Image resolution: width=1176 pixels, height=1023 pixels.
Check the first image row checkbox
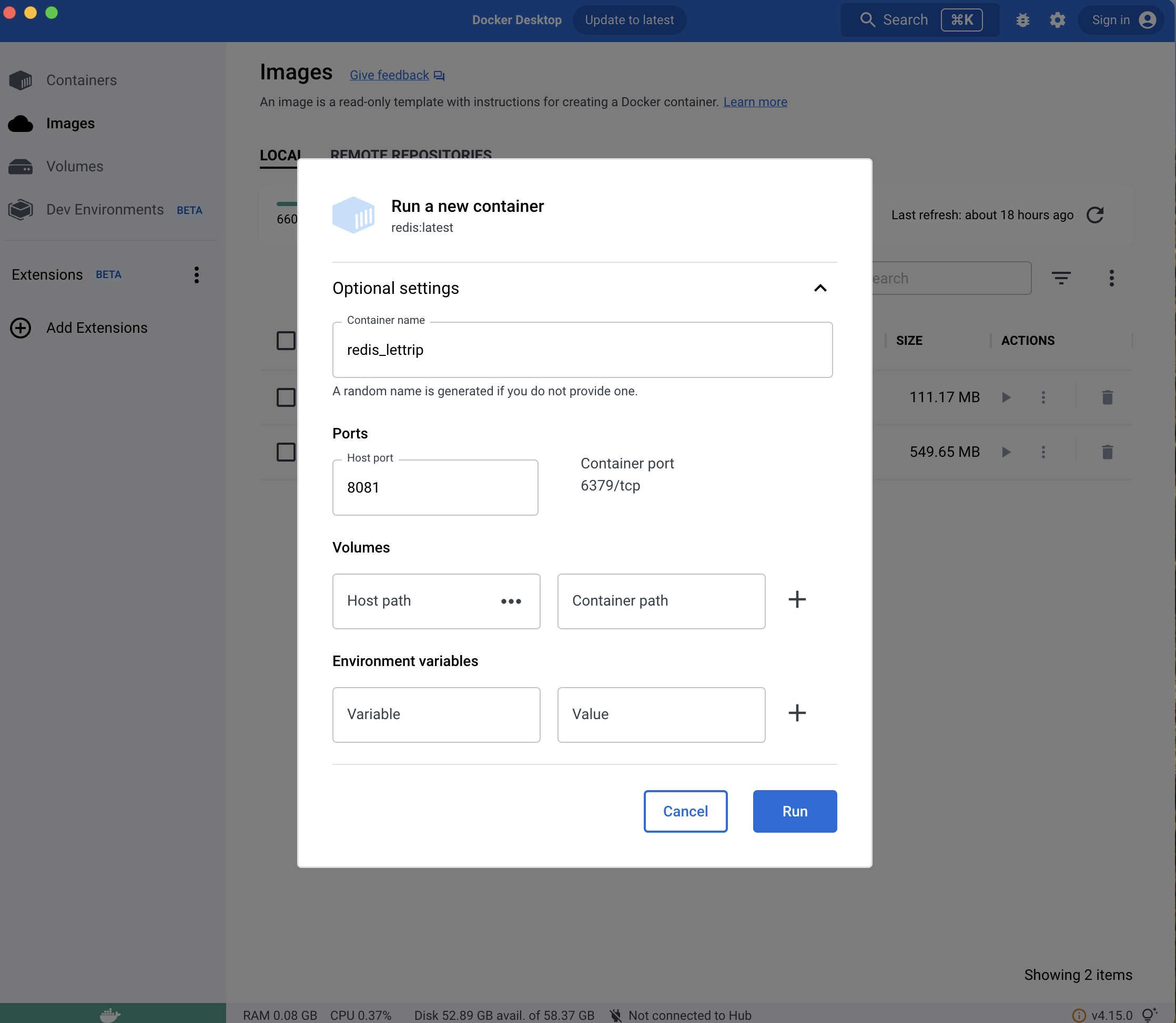point(286,397)
